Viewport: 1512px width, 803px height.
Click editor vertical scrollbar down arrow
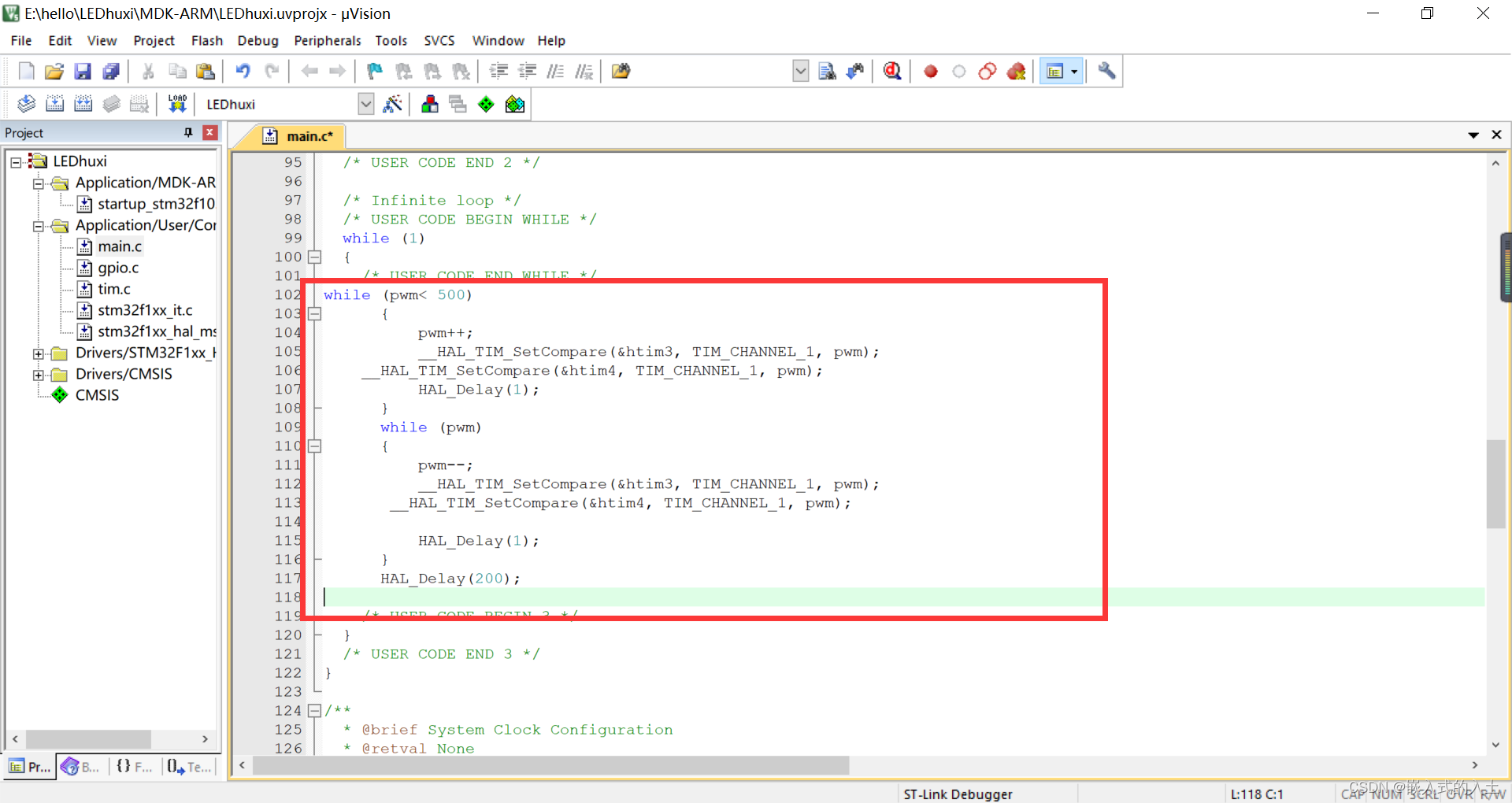[1495, 745]
